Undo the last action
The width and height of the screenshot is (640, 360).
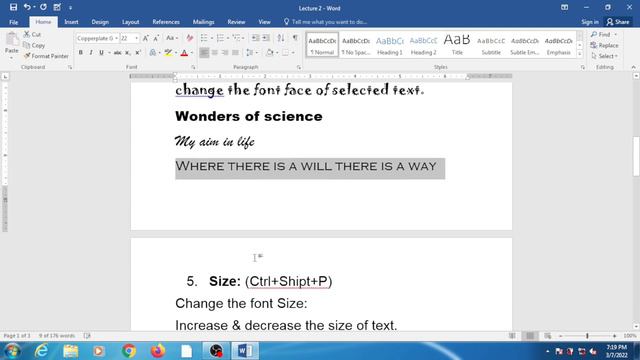27,7
